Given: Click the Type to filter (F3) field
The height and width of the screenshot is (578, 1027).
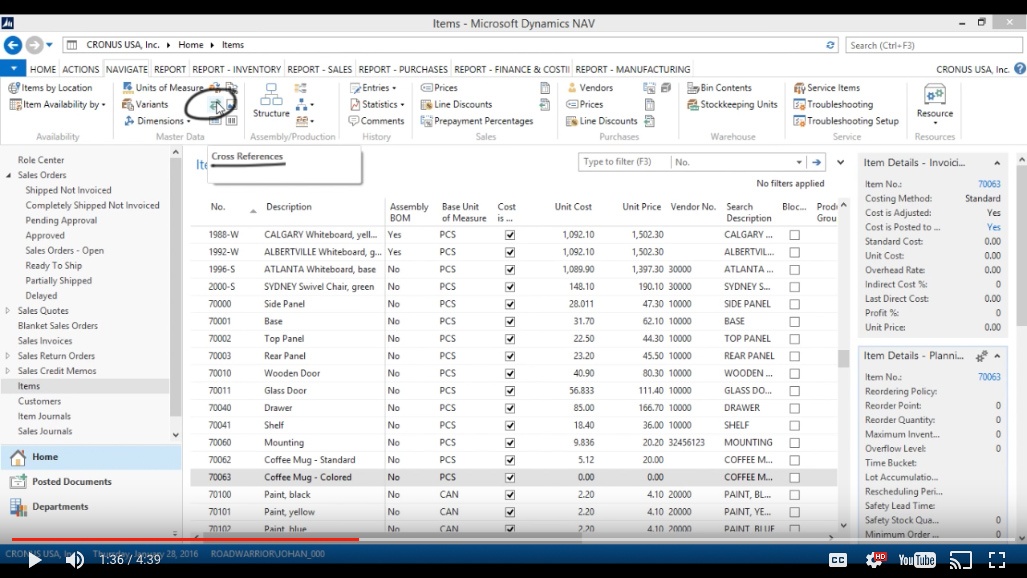Looking at the screenshot, I should (x=624, y=162).
